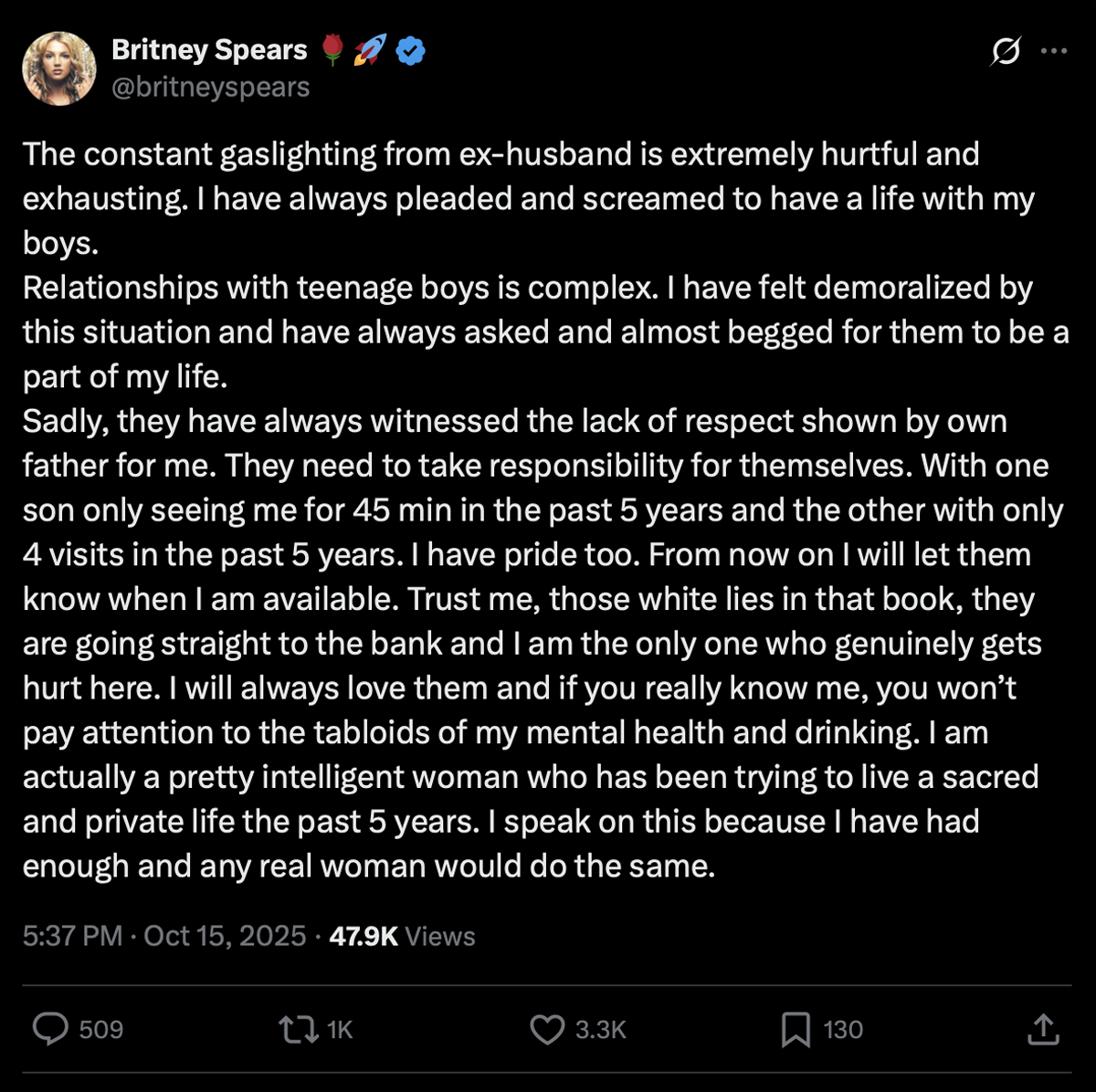The image size is (1096, 1092).
Task: Like the post with the heart icon
Action: pos(547,1030)
